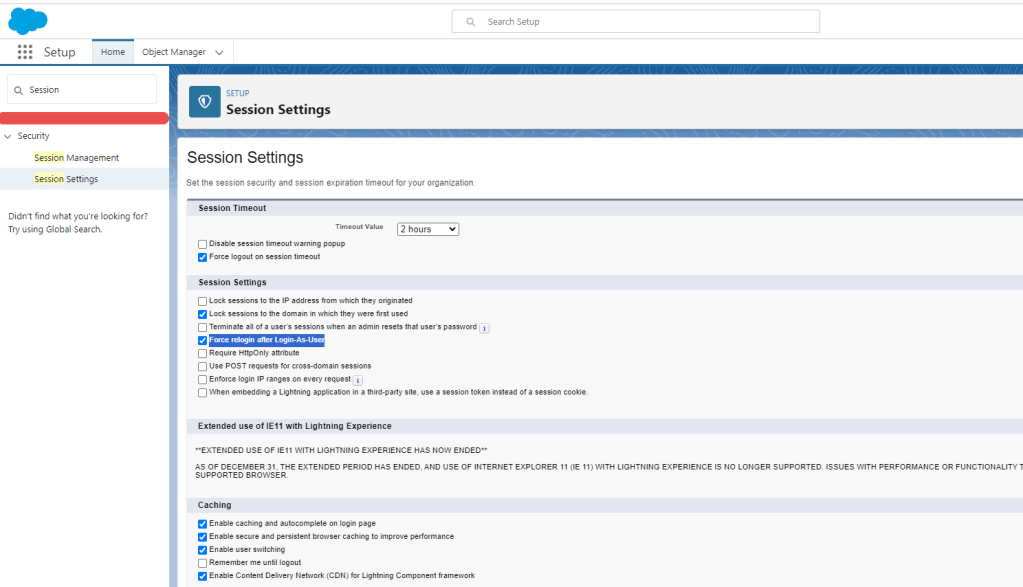Switch to the Home tab
Screen dimensions: 1023x587
[x=113, y=52]
